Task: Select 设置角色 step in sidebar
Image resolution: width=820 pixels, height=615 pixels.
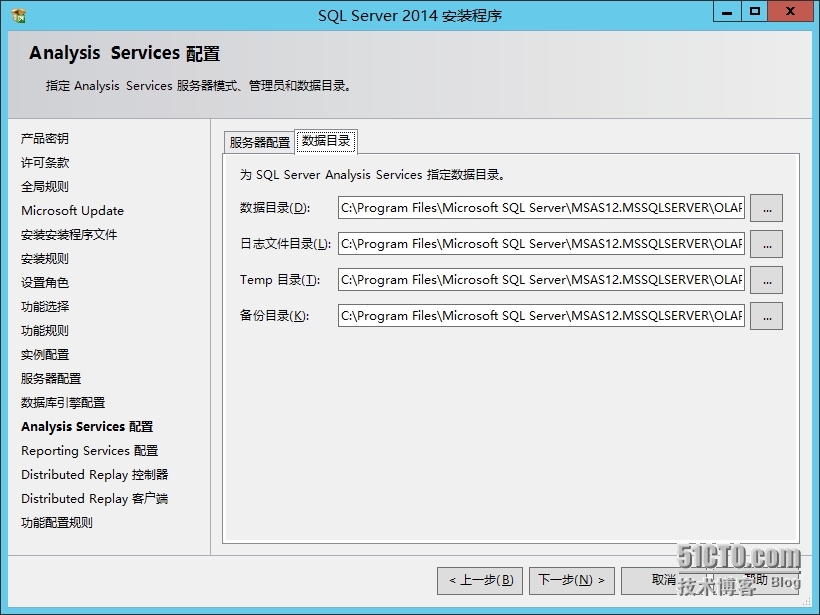Action: click(x=45, y=283)
